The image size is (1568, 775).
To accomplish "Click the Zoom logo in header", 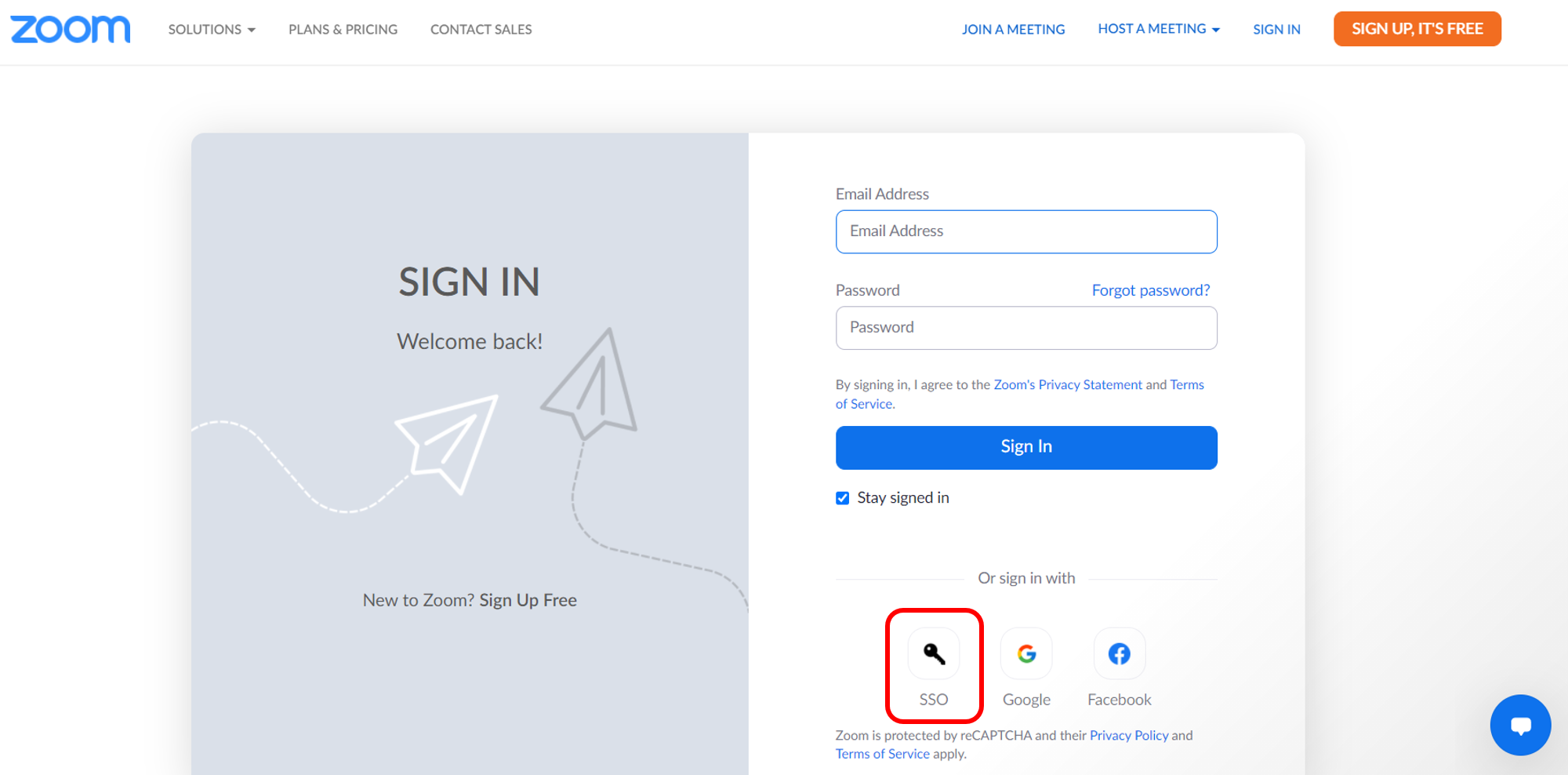I will click(x=71, y=29).
